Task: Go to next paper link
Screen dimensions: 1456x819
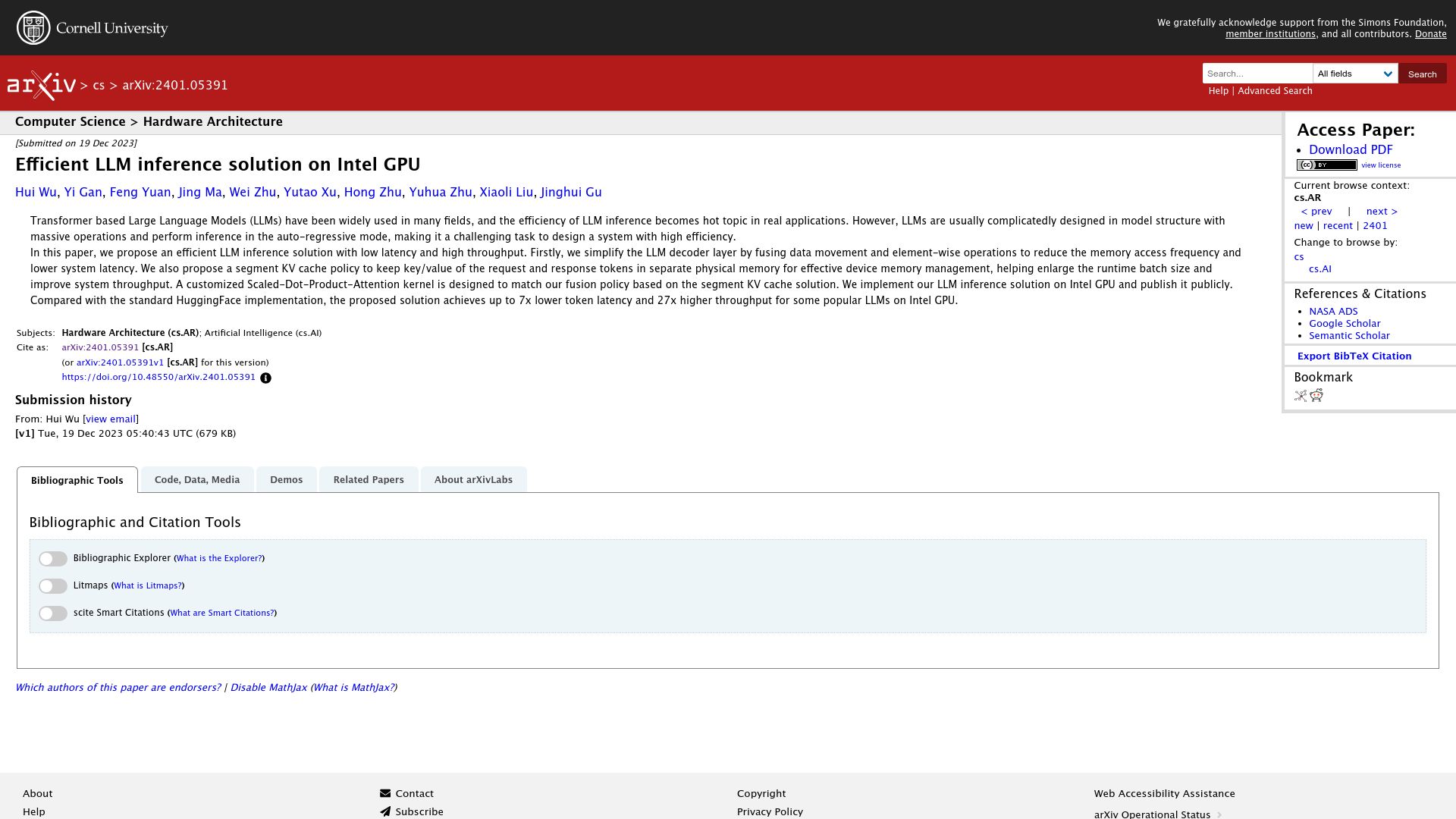Action: click(1382, 212)
